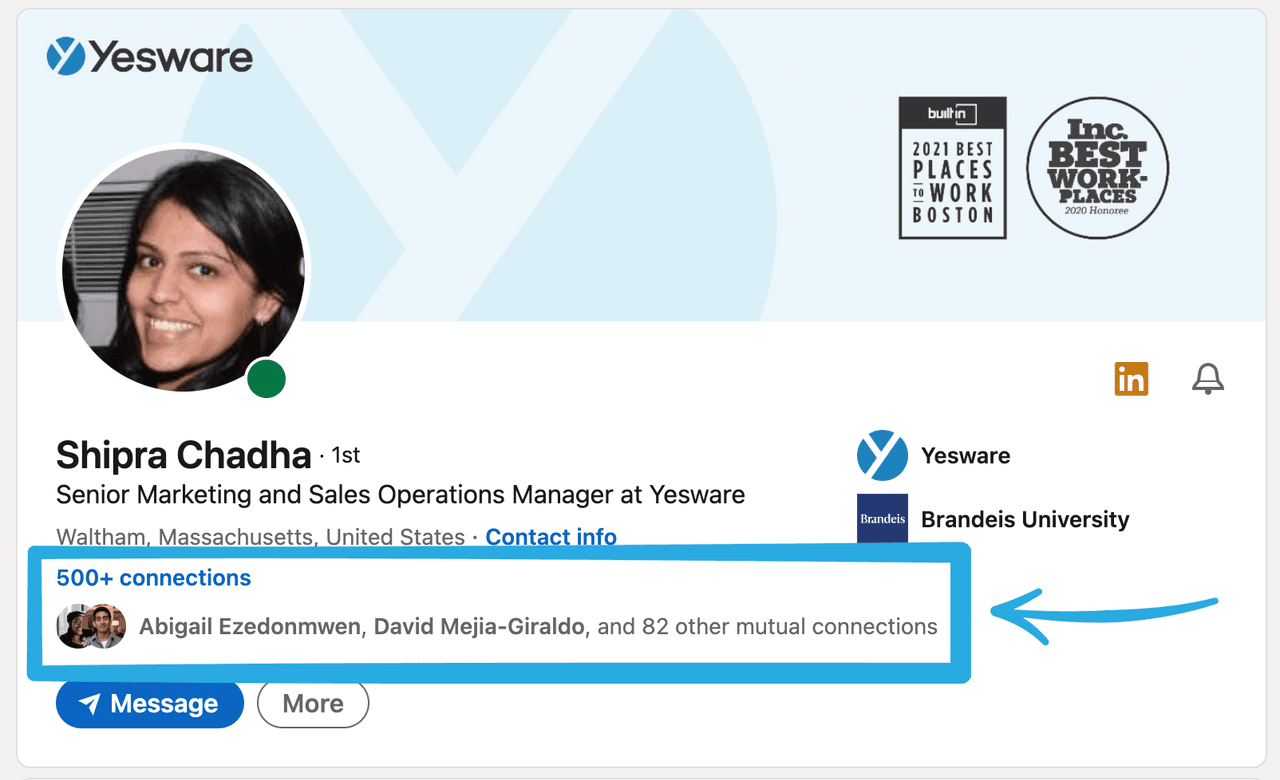1280x780 pixels.
Task: Click the Shipra Chadha name heading
Action: tap(184, 456)
